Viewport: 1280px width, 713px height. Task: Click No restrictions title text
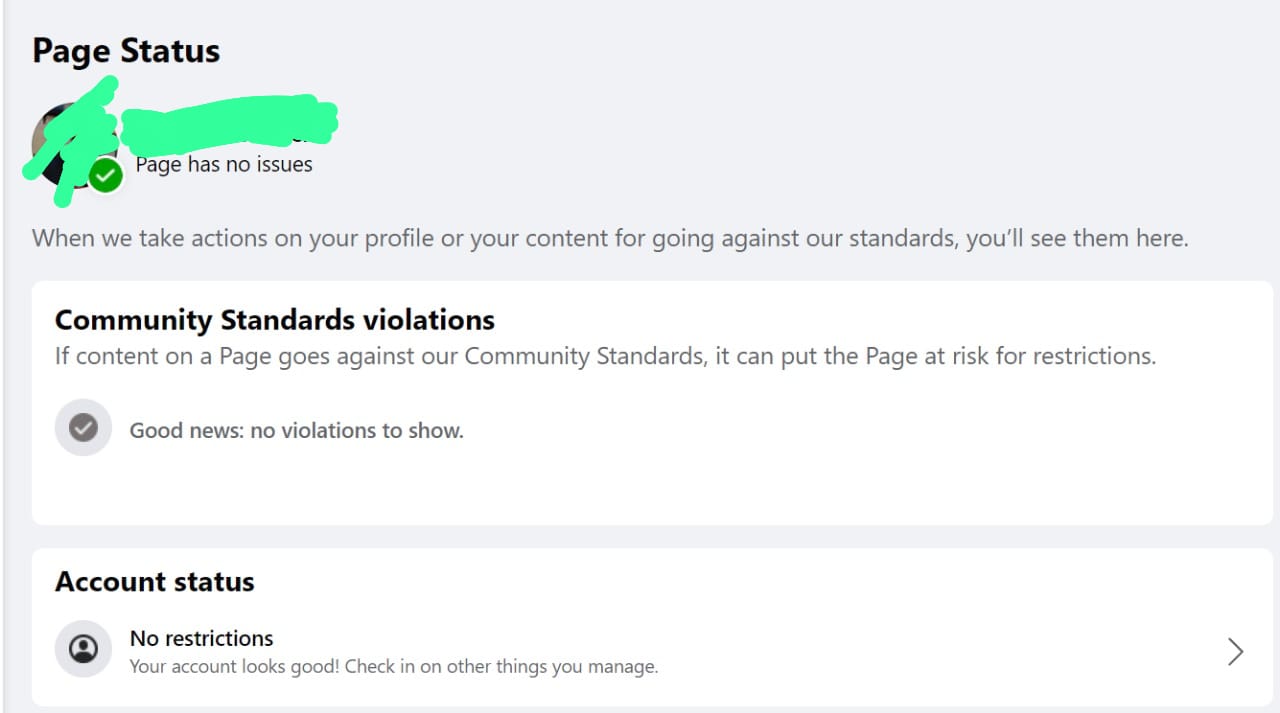(202, 638)
